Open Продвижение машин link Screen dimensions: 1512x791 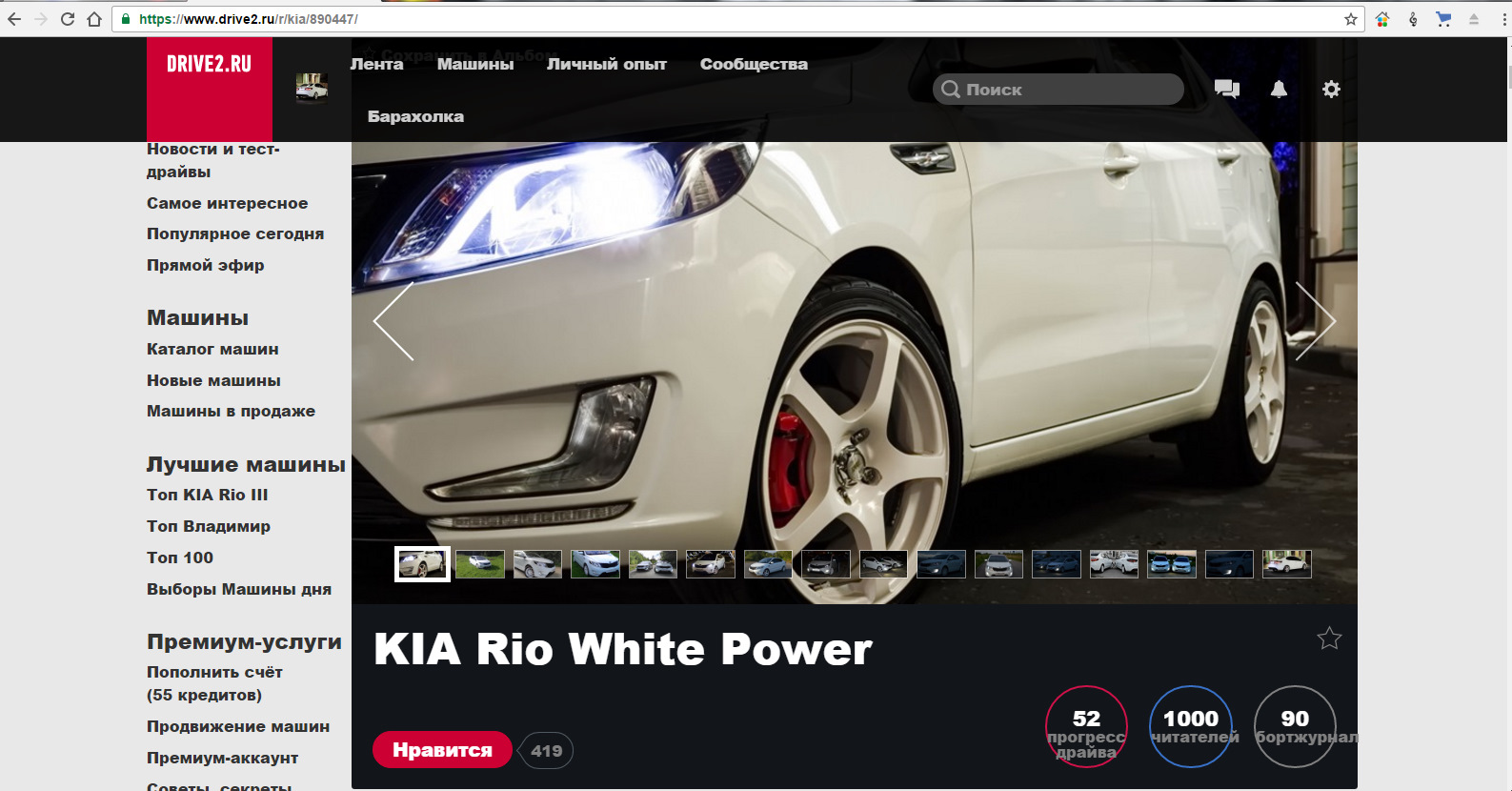point(238,726)
